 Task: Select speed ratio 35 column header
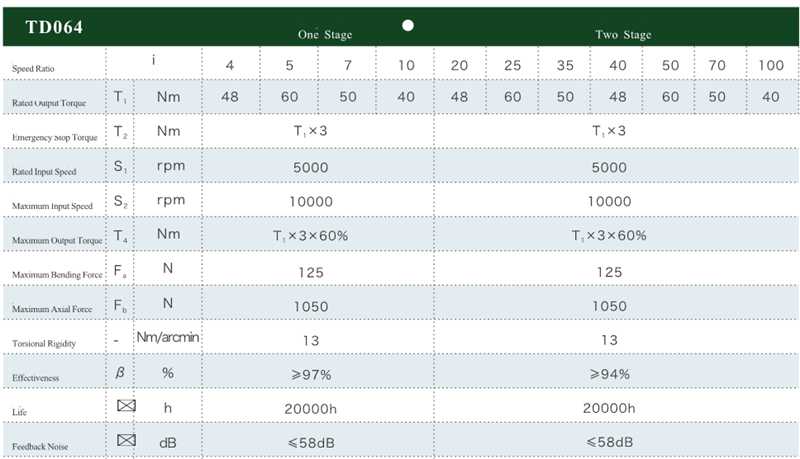[x=566, y=65]
